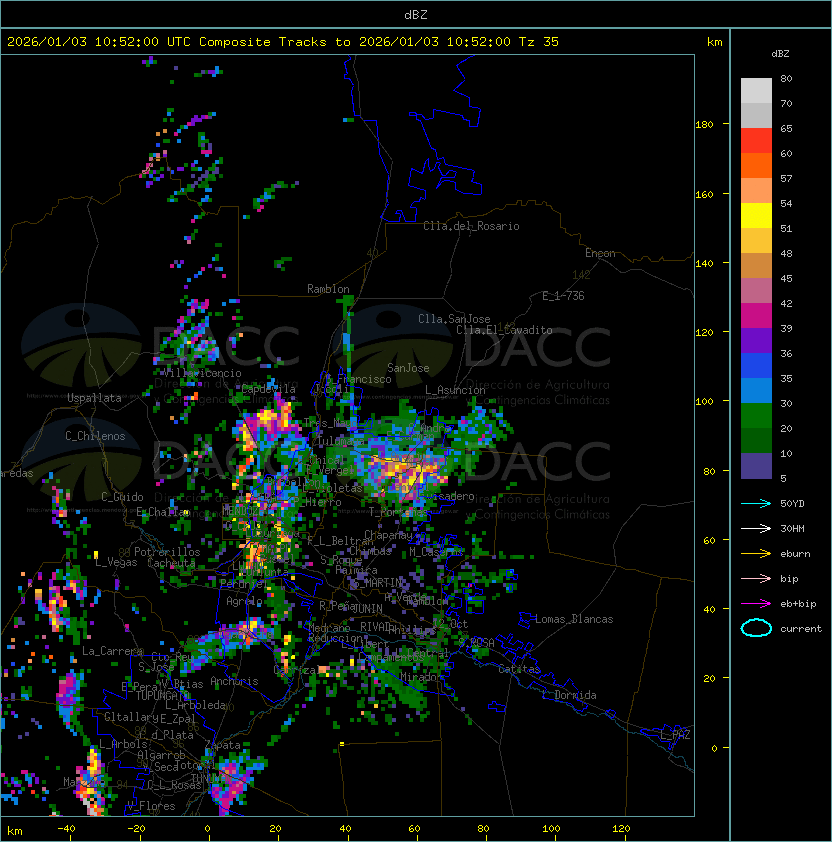Screen dimensions: 832x842
Task: Click the dBZ heading above the color scale
Action: click(x=780, y=54)
